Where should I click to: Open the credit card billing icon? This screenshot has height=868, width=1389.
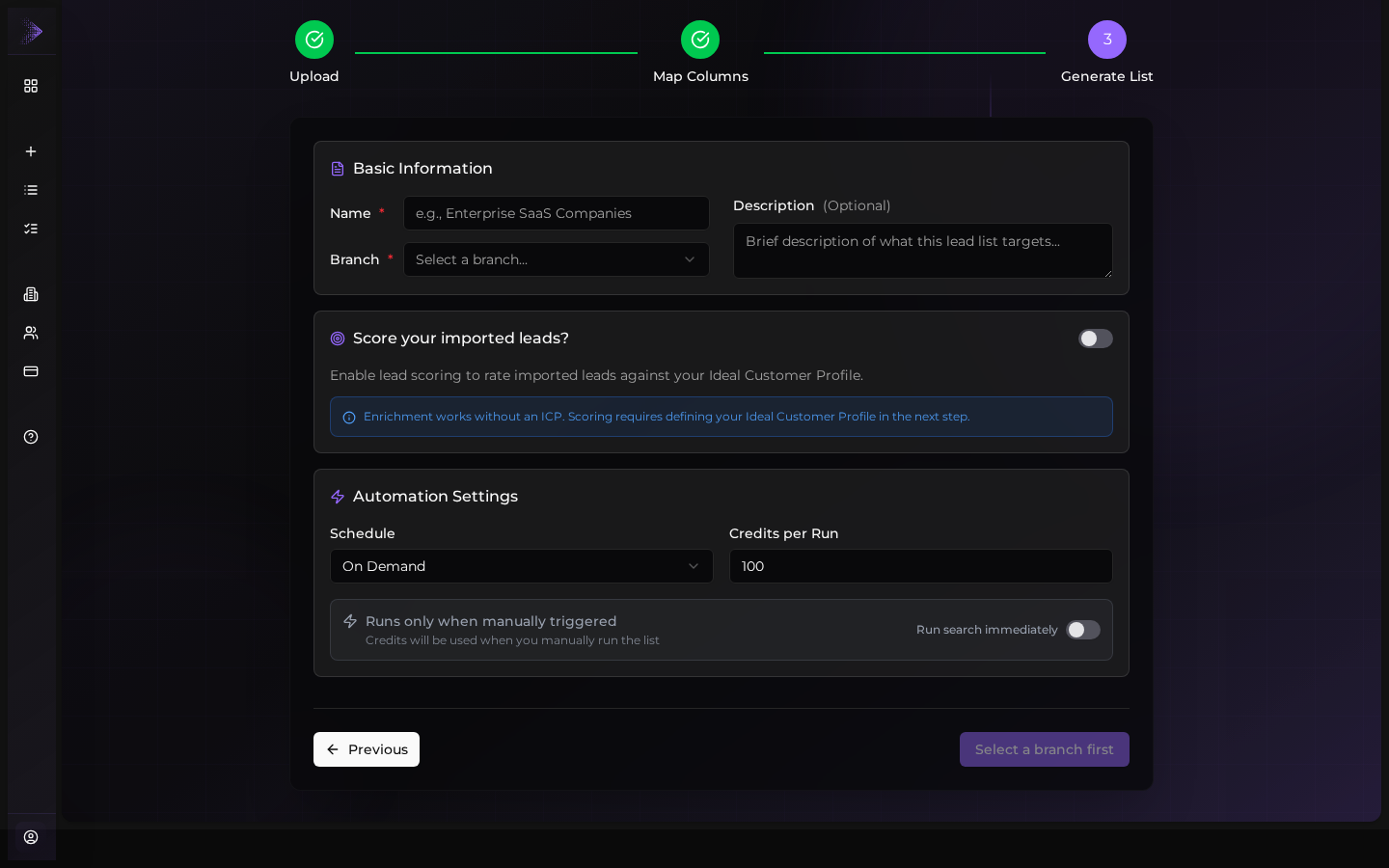pos(31,371)
